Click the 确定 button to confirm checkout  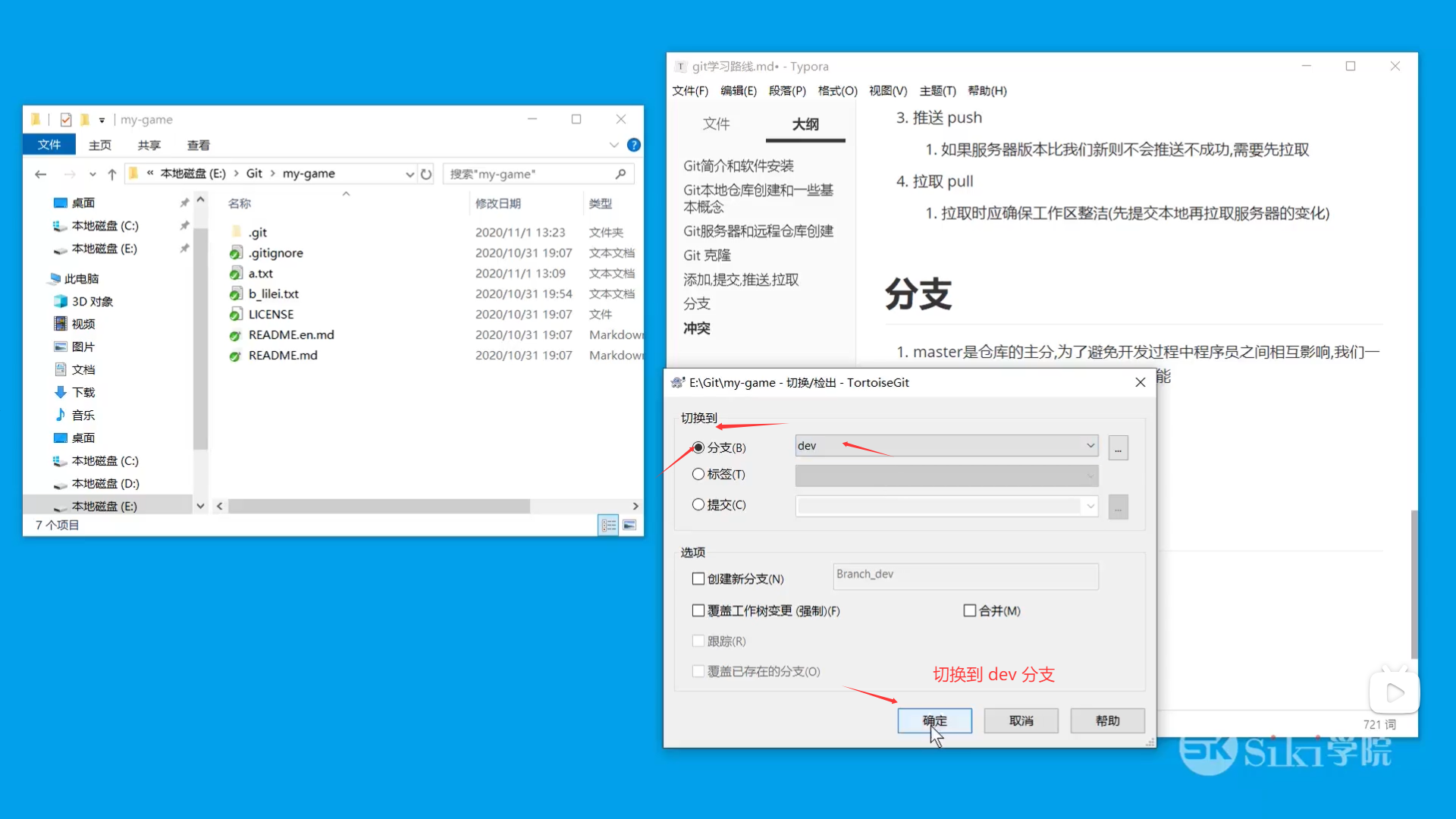click(934, 720)
